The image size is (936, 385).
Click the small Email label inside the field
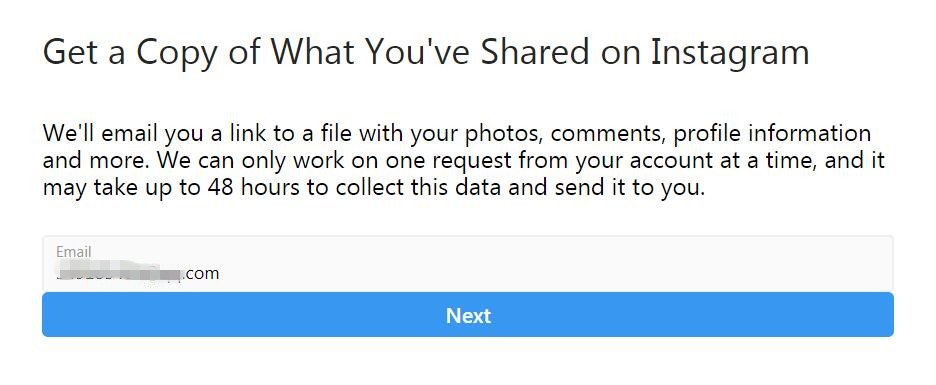coord(73,252)
